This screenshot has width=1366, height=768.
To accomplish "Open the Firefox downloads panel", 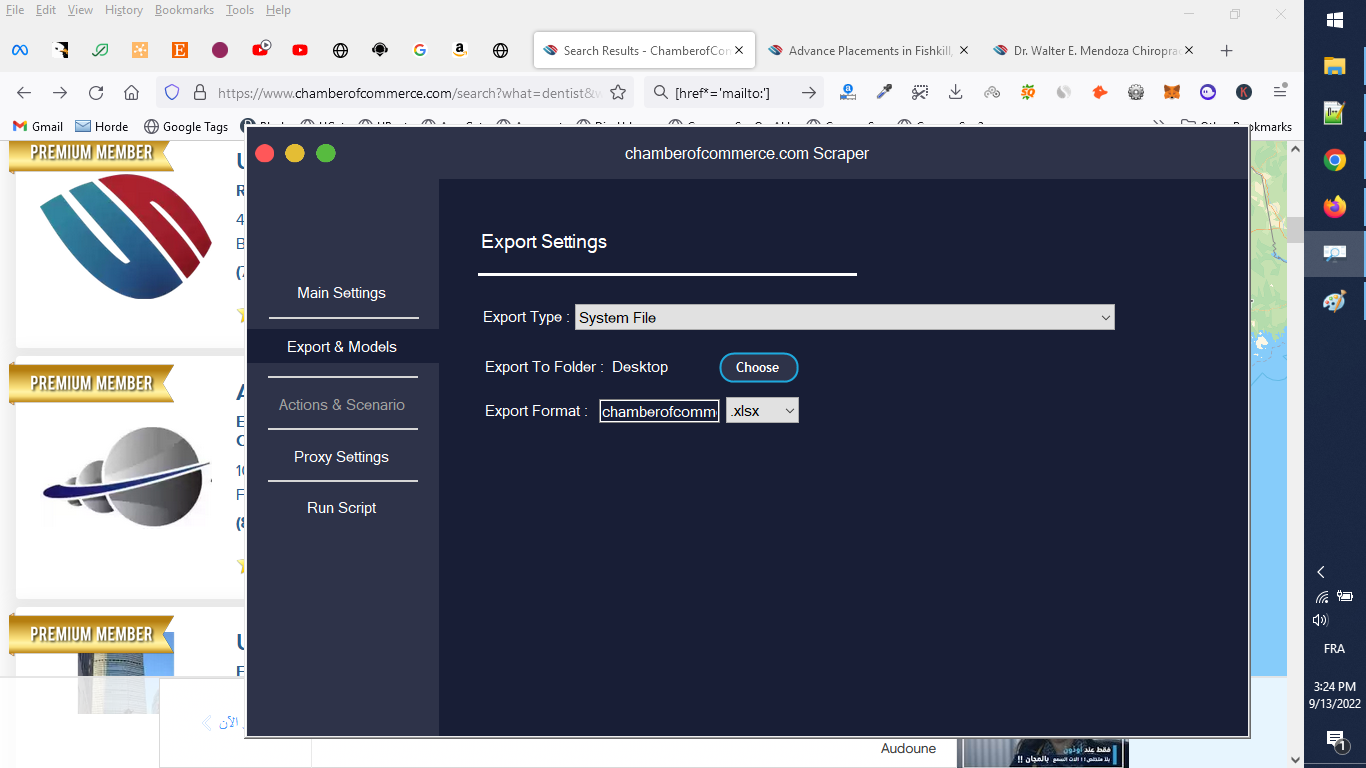I will [956, 92].
